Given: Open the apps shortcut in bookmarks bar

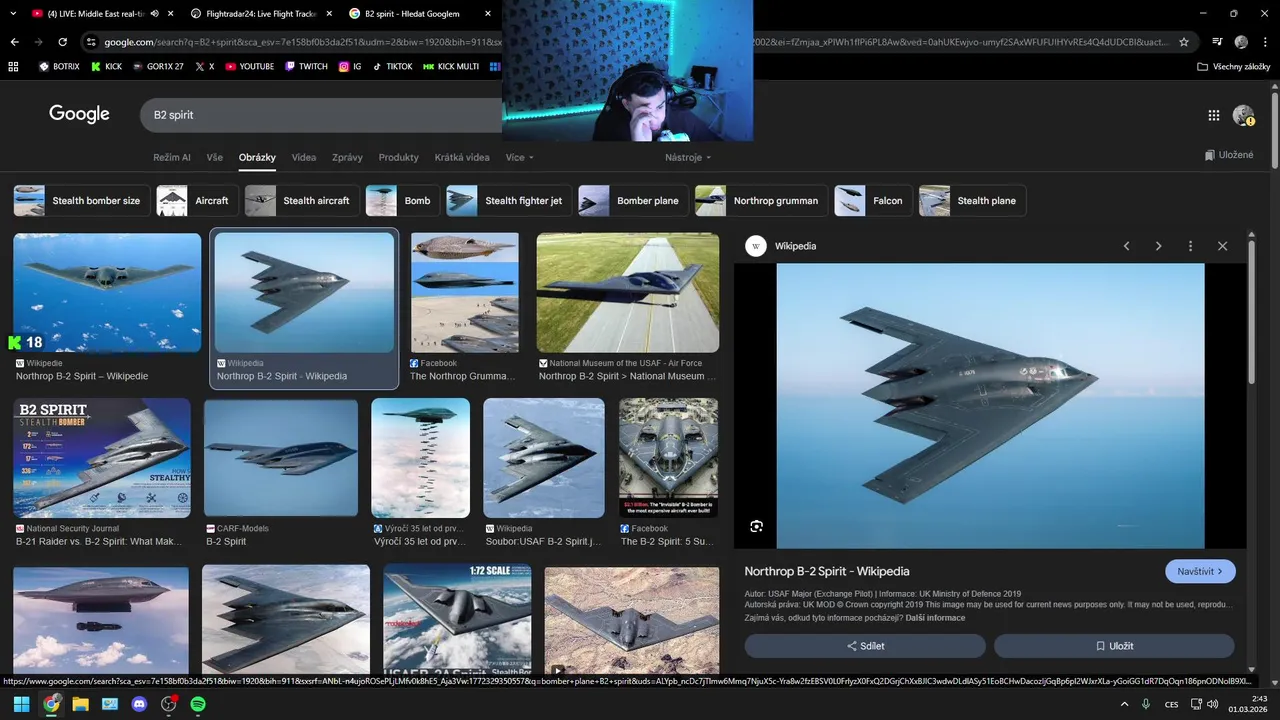Looking at the screenshot, I should [x=13, y=67].
